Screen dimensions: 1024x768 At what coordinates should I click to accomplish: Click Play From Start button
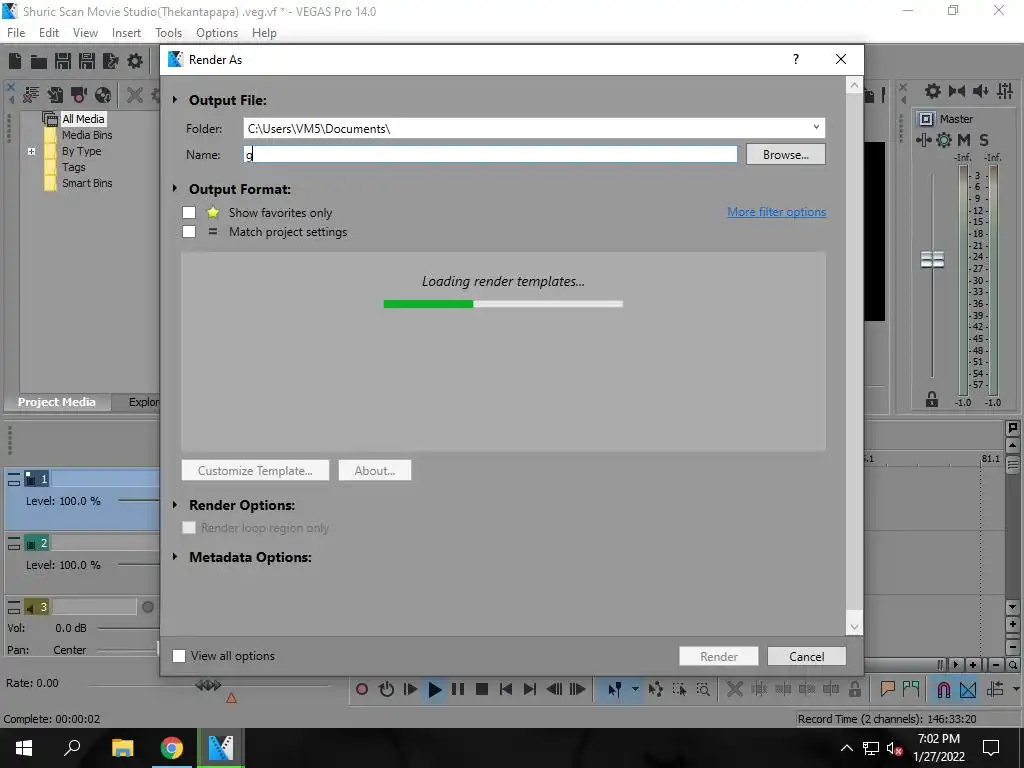[410, 689]
